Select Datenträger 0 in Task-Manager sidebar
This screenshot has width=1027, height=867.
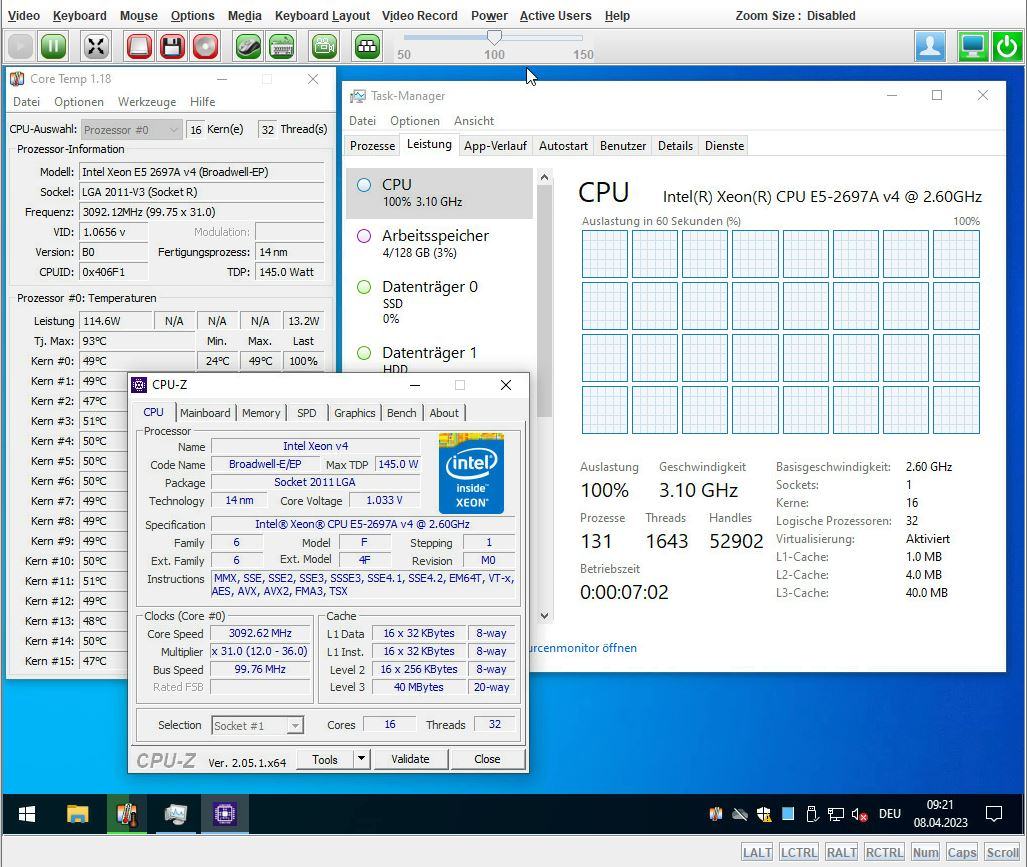[x=439, y=302]
